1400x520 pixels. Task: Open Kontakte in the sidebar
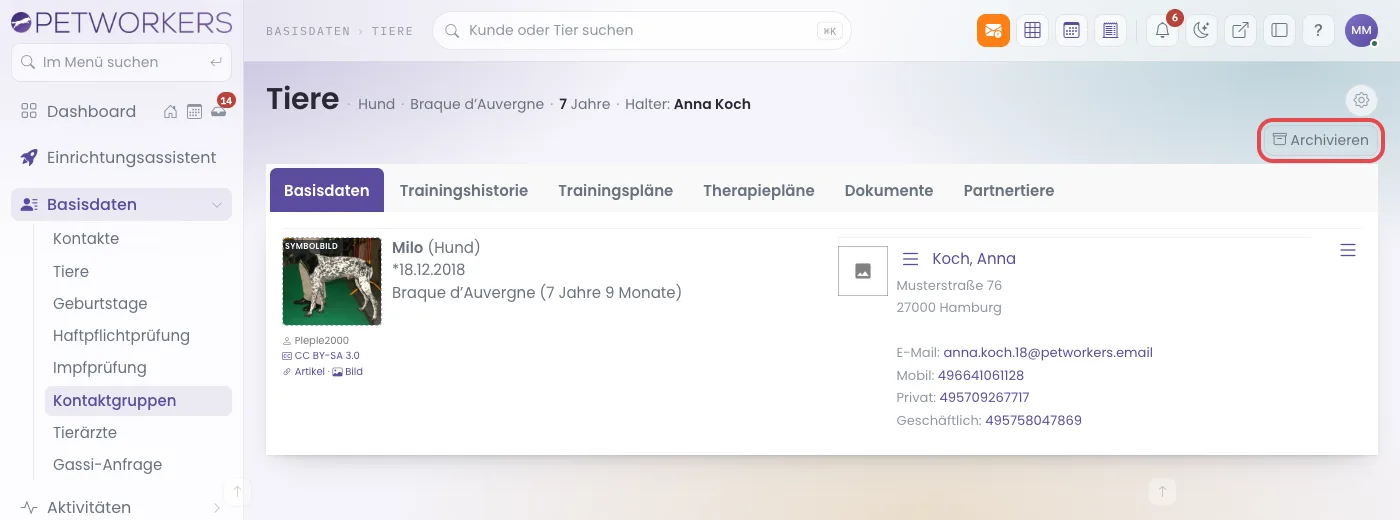pyautogui.click(x=86, y=238)
